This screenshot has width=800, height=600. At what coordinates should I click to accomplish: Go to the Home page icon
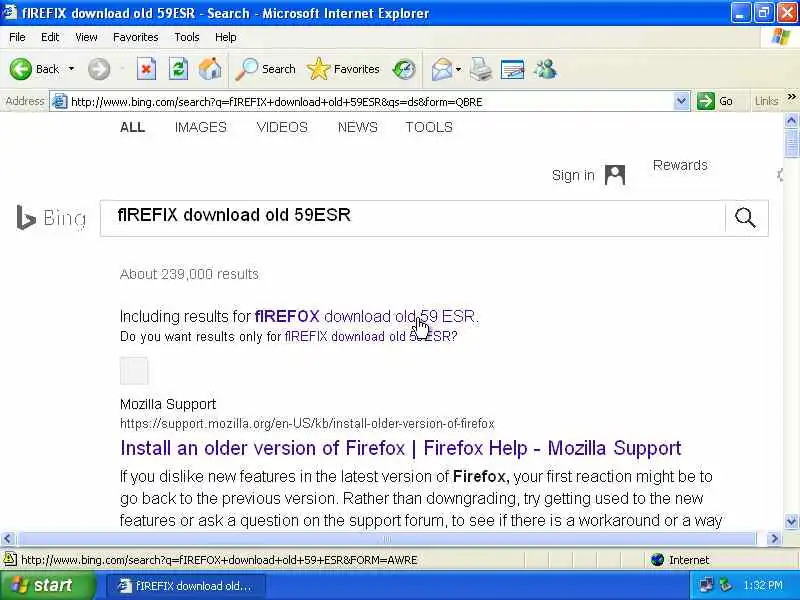(x=210, y=69)
